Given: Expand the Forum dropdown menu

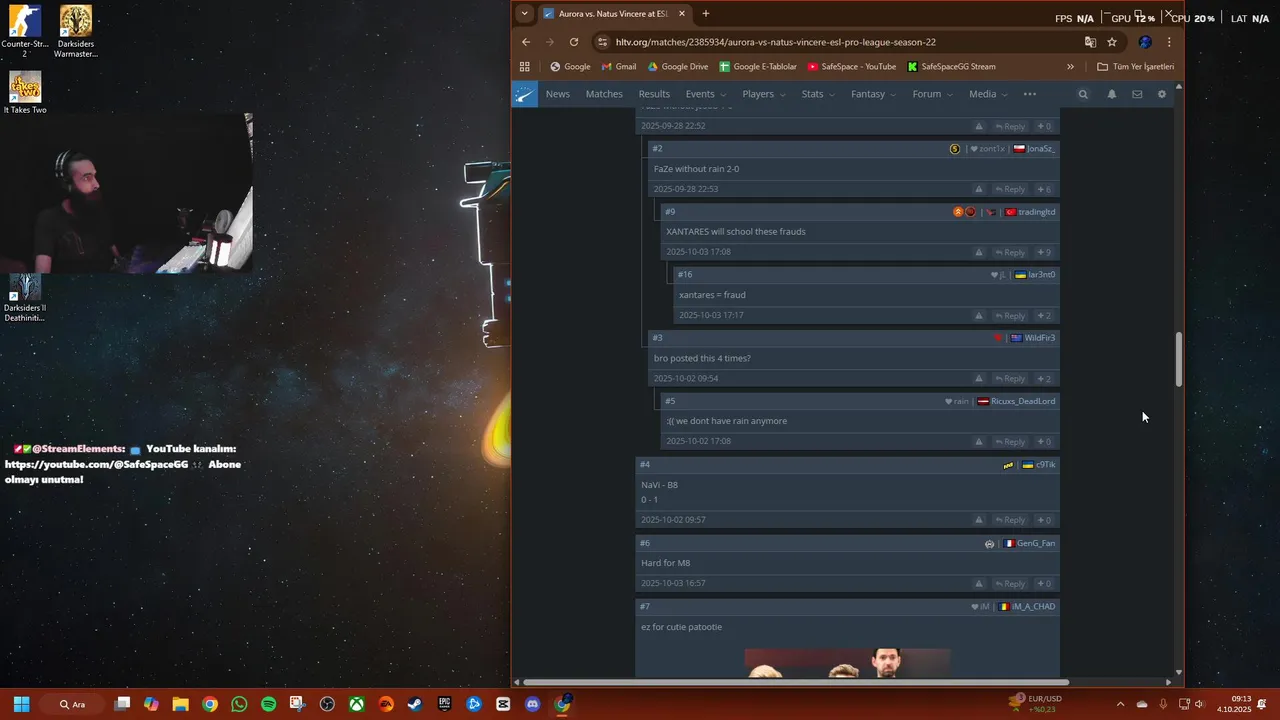Looking at the screenshot, I should point(933,94).
